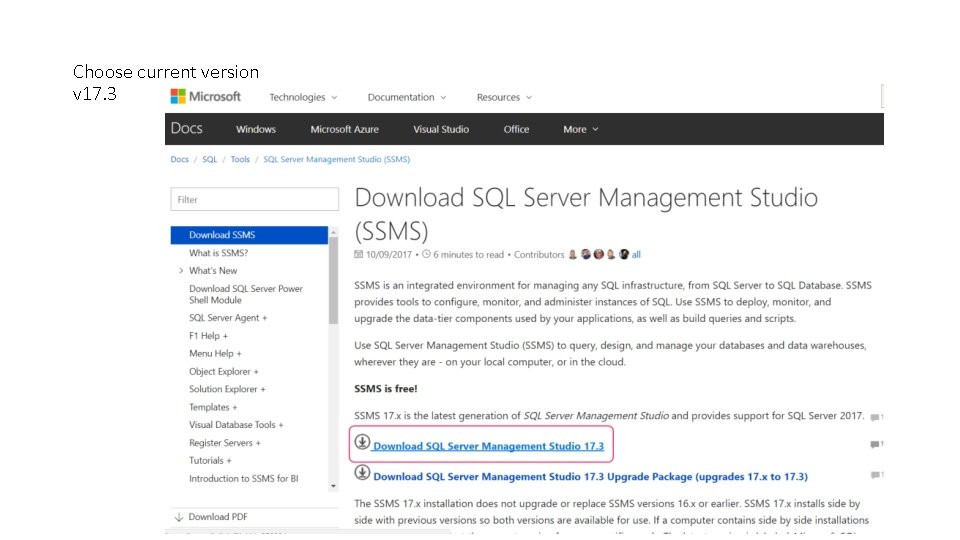Select Microsoft Azure in Docs navigation

(x=344, y=129)
